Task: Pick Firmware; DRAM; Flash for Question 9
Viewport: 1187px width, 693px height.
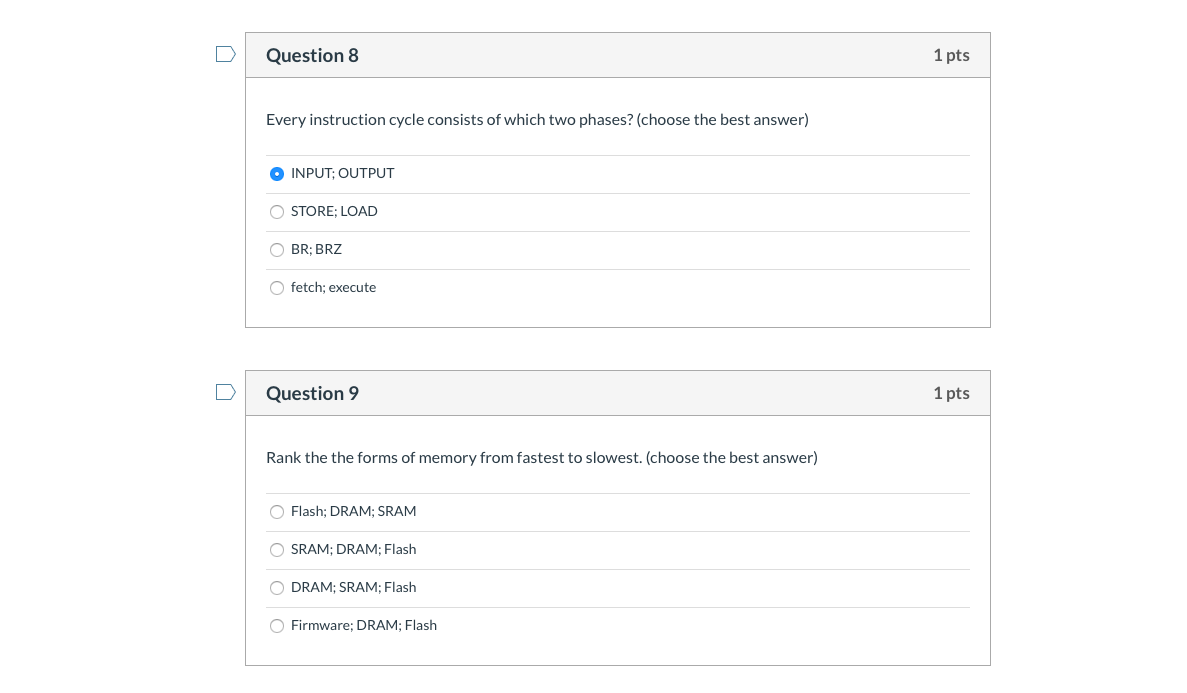Action: point(277,626)
